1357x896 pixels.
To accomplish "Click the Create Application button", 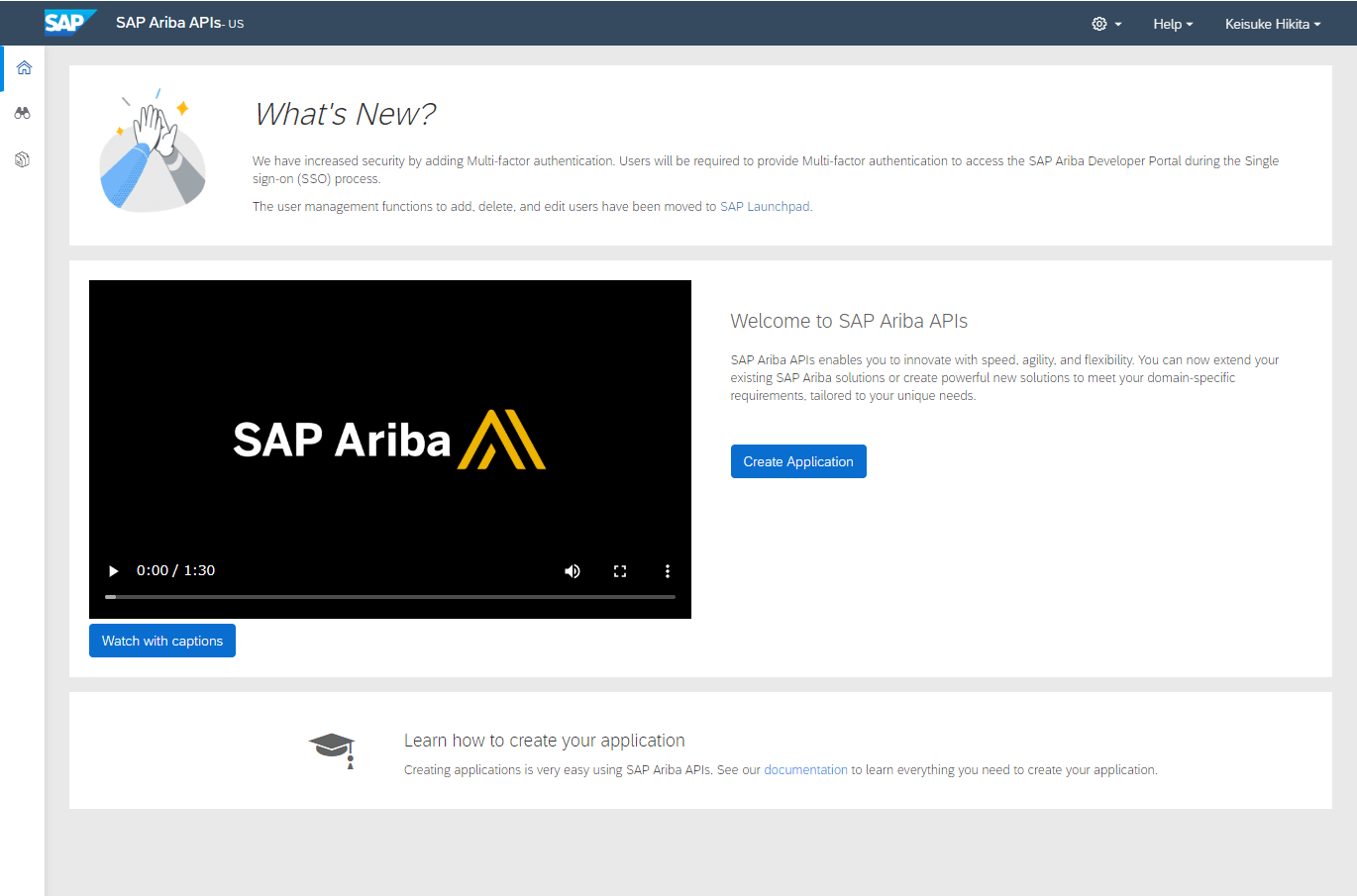I will click(798, 461).
